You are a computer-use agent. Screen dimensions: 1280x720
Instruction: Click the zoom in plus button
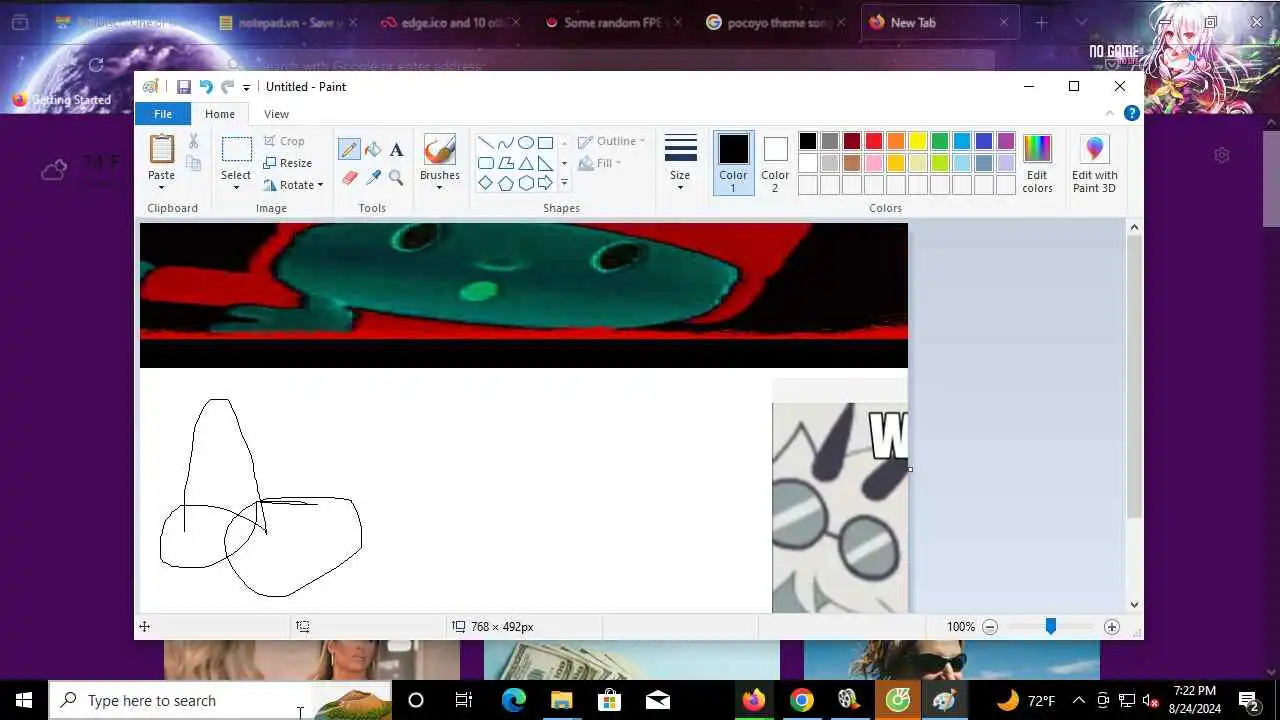coord(1111,627)
